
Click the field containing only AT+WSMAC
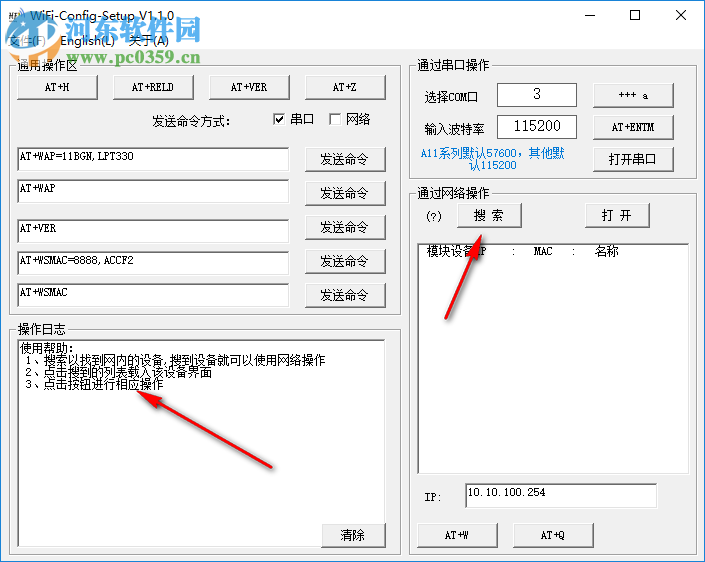tap(153, 295)
